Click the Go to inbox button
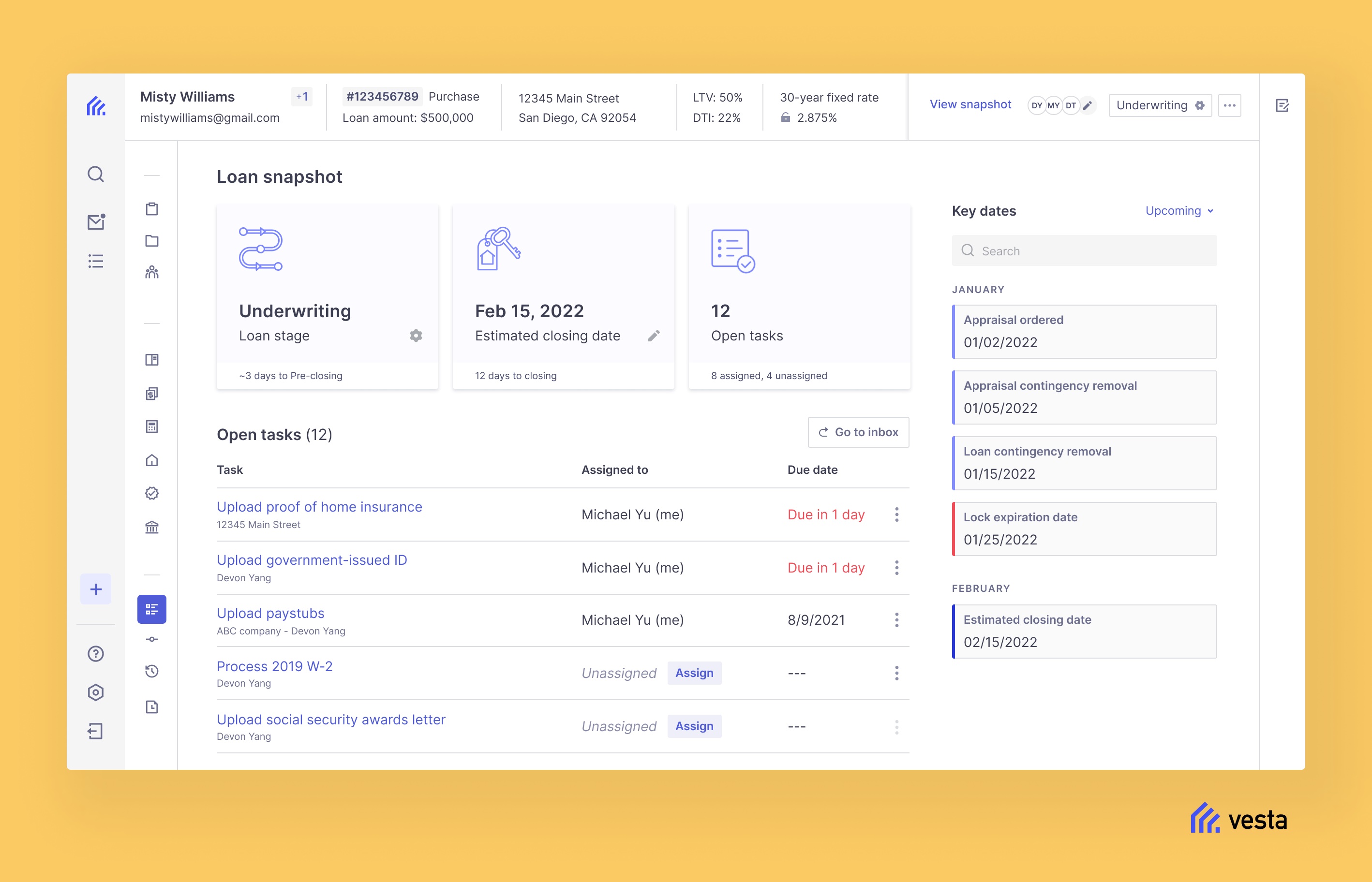The width and height of the screenshot is (1372, 882). pyautogui.click(x=858, y=432)
